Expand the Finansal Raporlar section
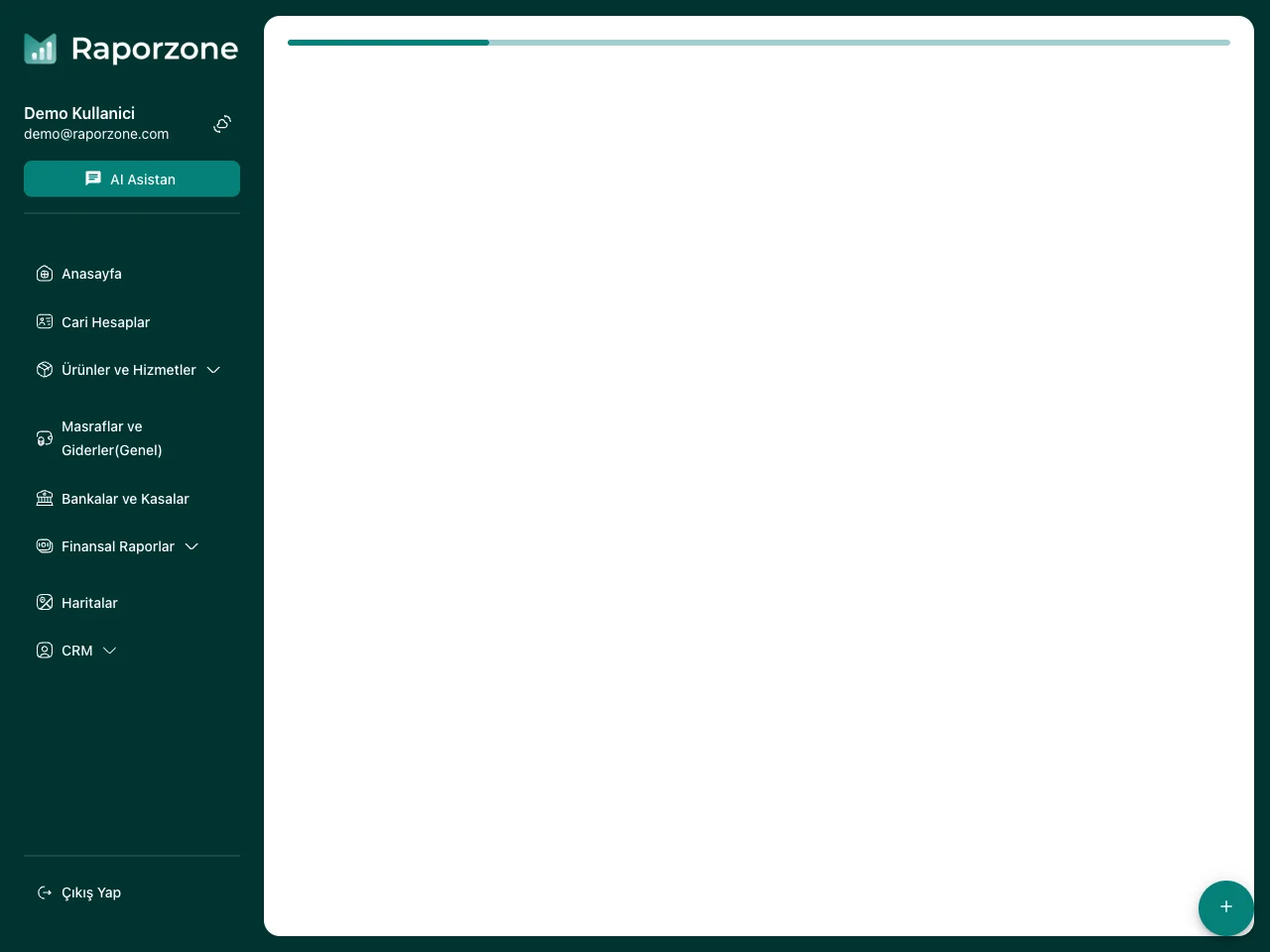 tap(190, 545)
